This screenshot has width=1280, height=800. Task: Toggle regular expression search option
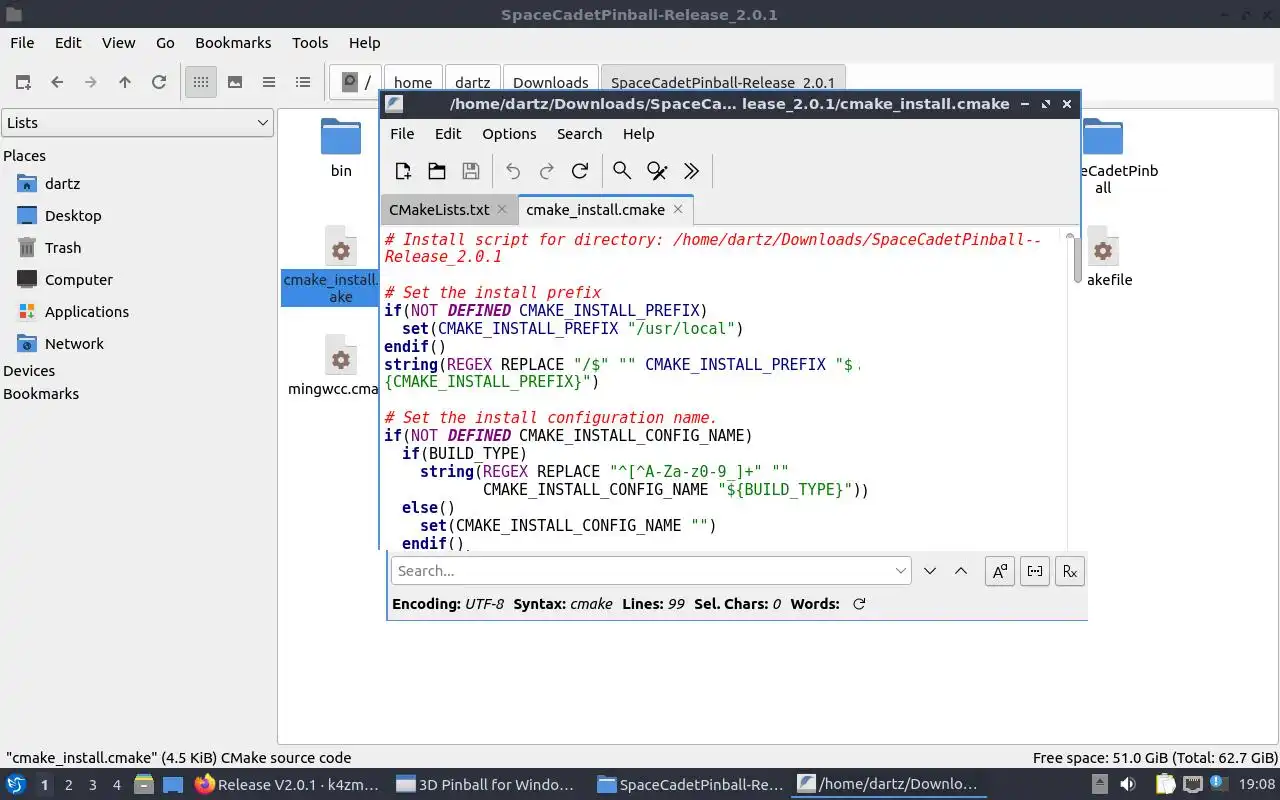tap(1070, 571)
